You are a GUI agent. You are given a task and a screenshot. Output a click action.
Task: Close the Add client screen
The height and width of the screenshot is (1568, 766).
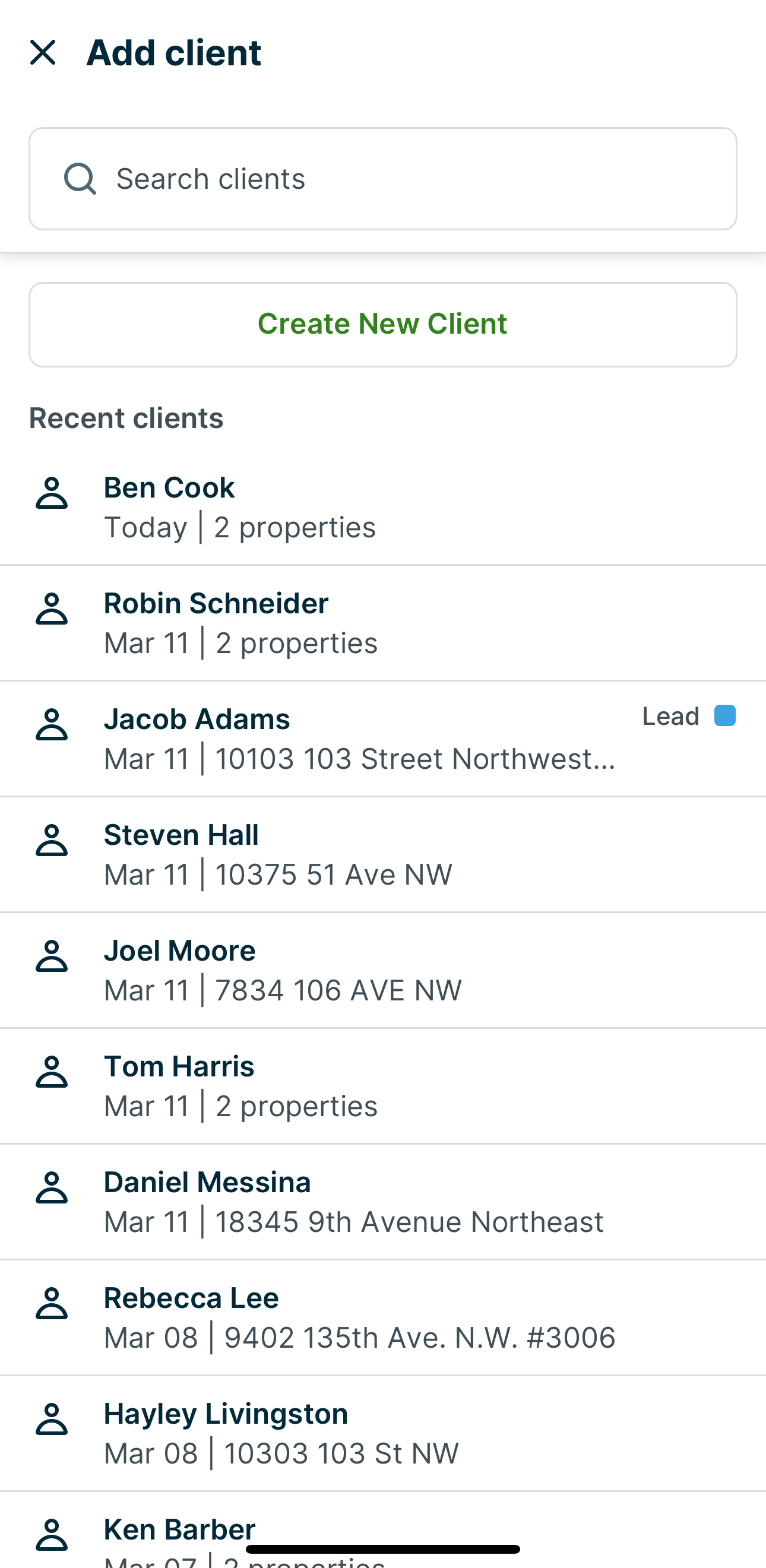point(43,52)
